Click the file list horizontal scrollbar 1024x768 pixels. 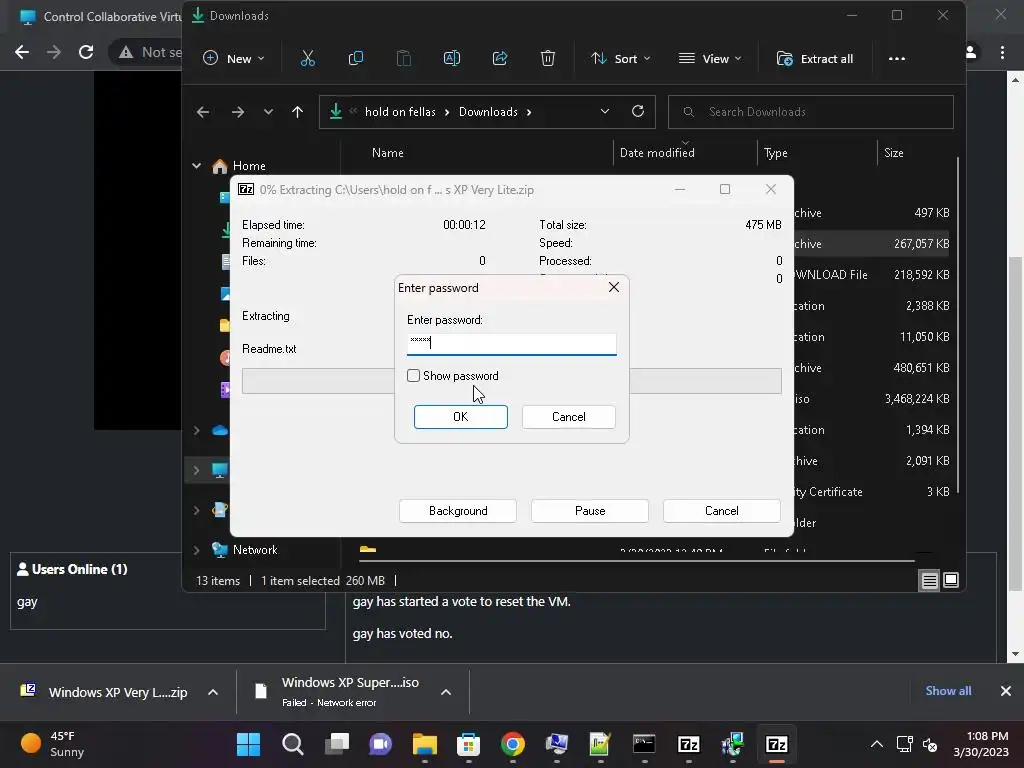tap(637, 560)
